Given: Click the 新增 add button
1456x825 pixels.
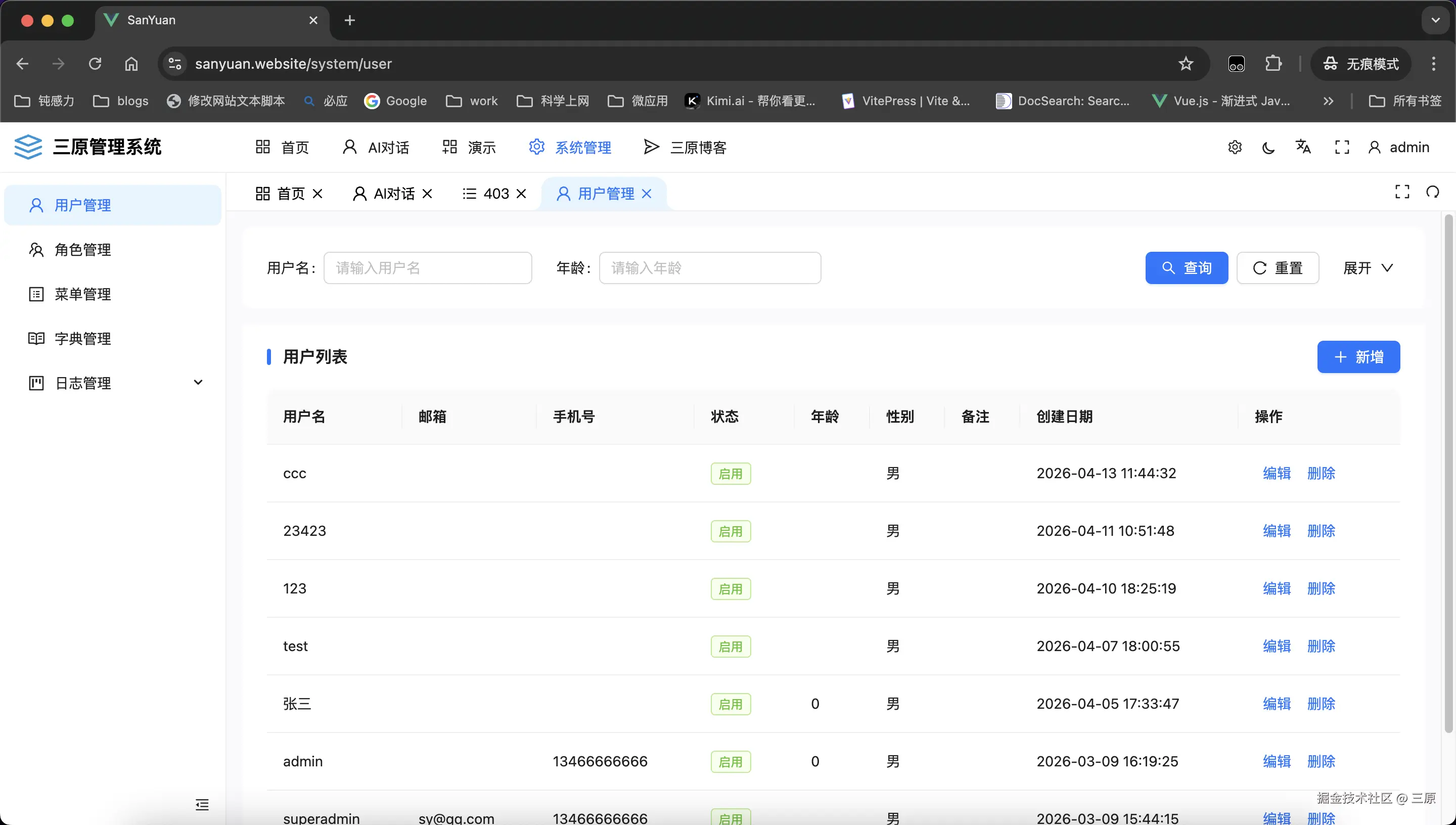Looking at the screenshot, I should (x=1358, y=356).
